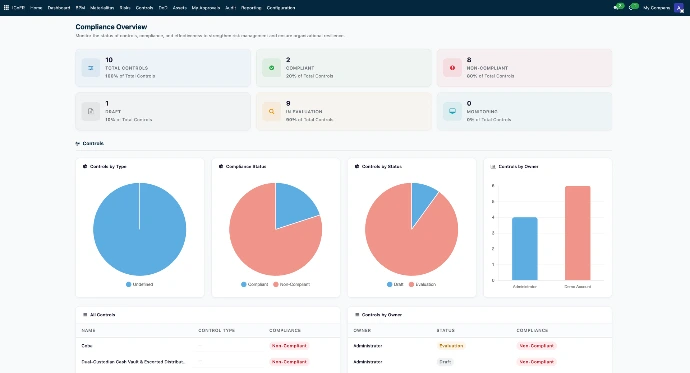
Task: Click the blue Administrator bar in owner chart
Action: (525, 249)
